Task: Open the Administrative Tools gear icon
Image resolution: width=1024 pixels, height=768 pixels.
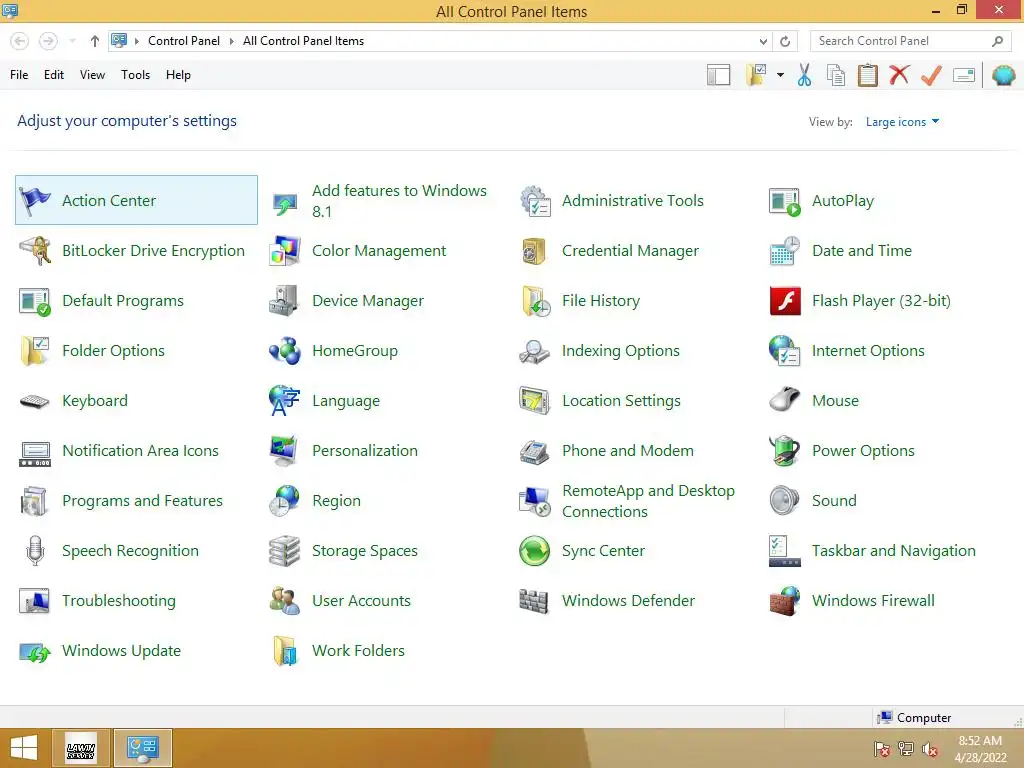Action: [535, 200]
